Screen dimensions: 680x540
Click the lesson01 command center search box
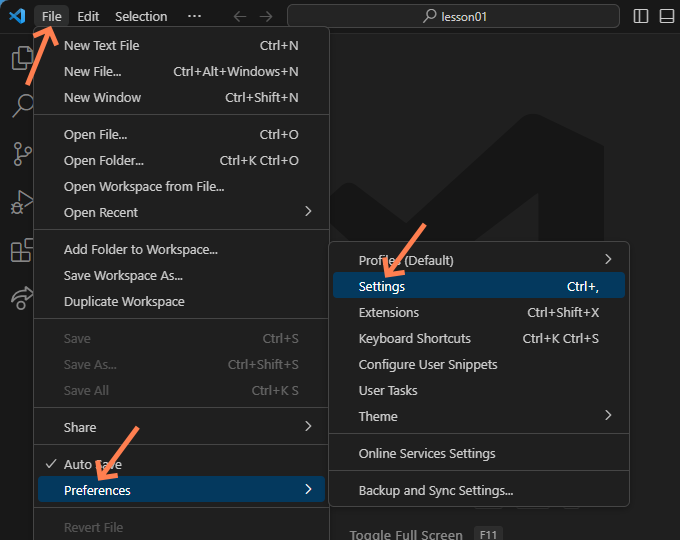453,16
